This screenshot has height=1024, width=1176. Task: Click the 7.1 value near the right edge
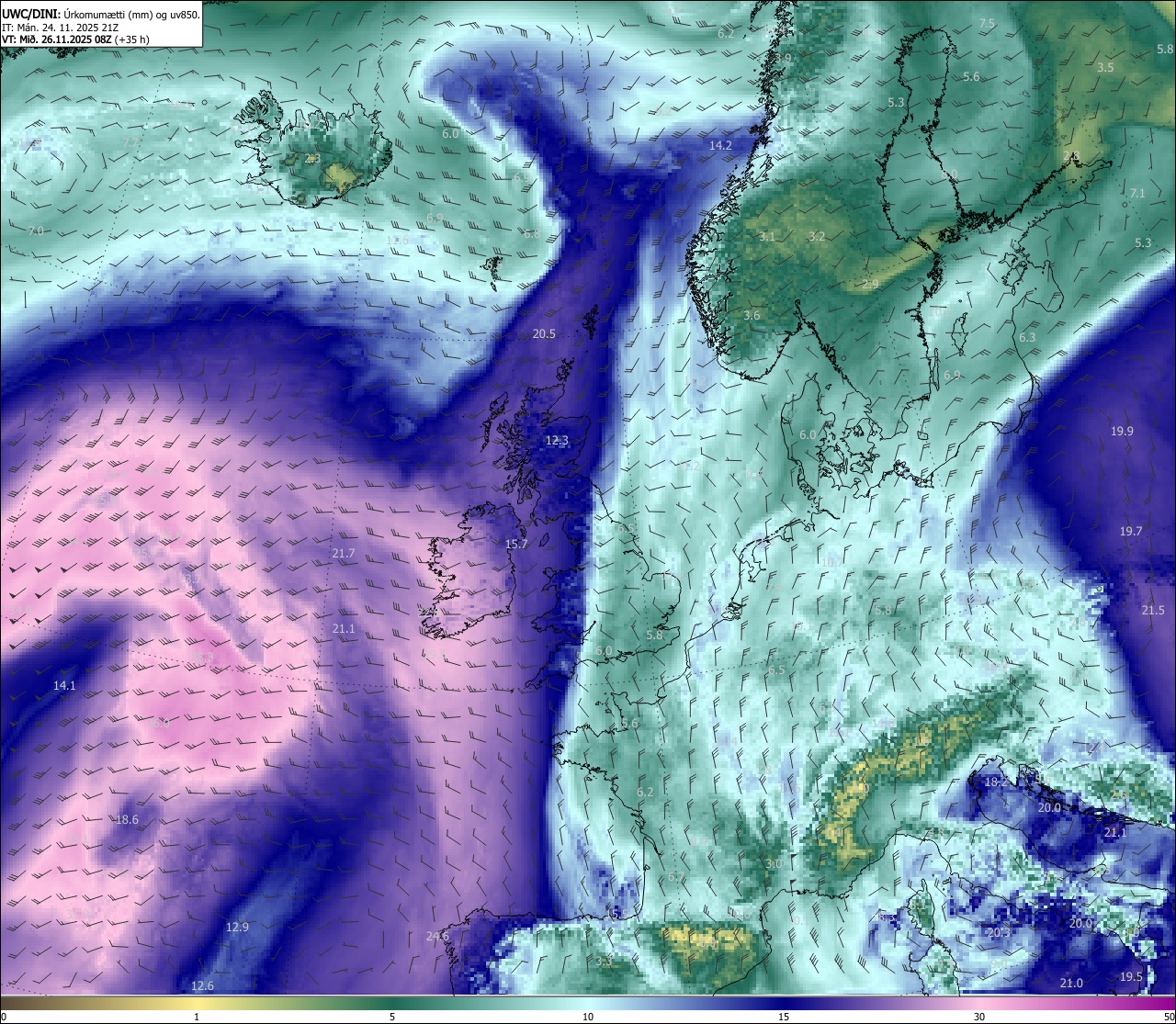(1137, 193)
